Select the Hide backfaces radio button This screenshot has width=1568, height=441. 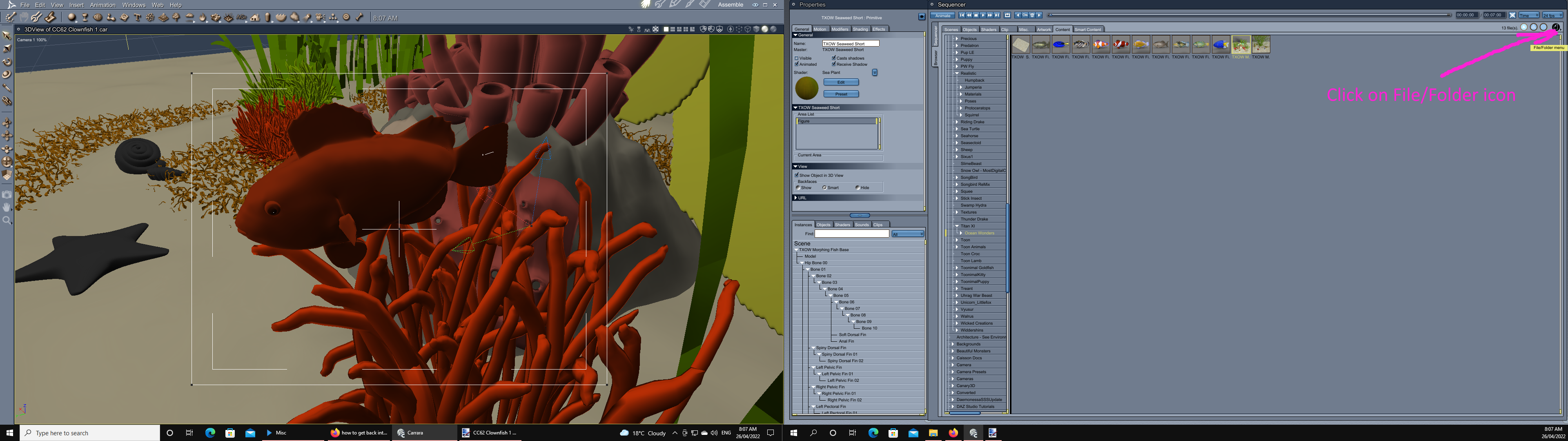857,187
